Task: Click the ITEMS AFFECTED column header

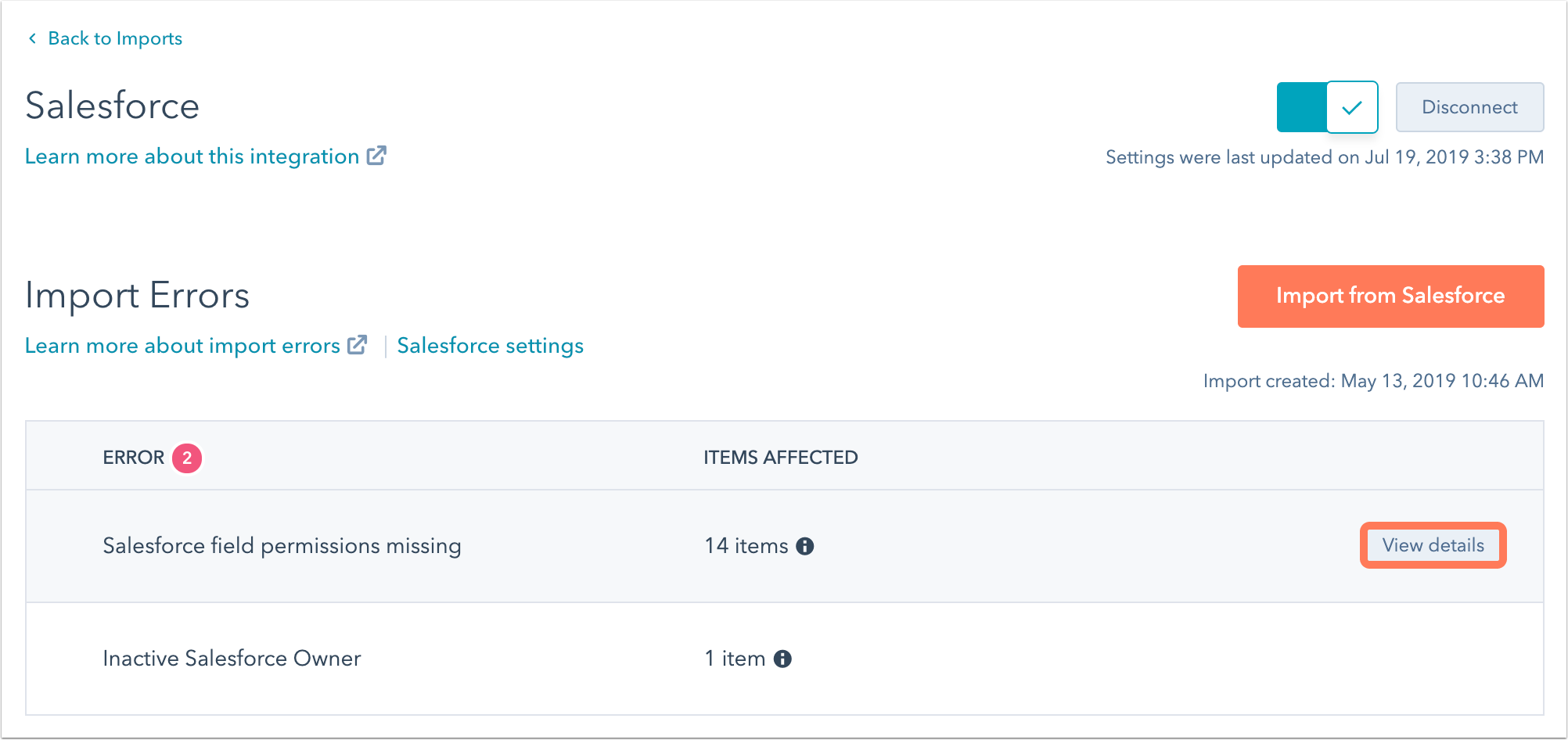Action: click(780, 458)
